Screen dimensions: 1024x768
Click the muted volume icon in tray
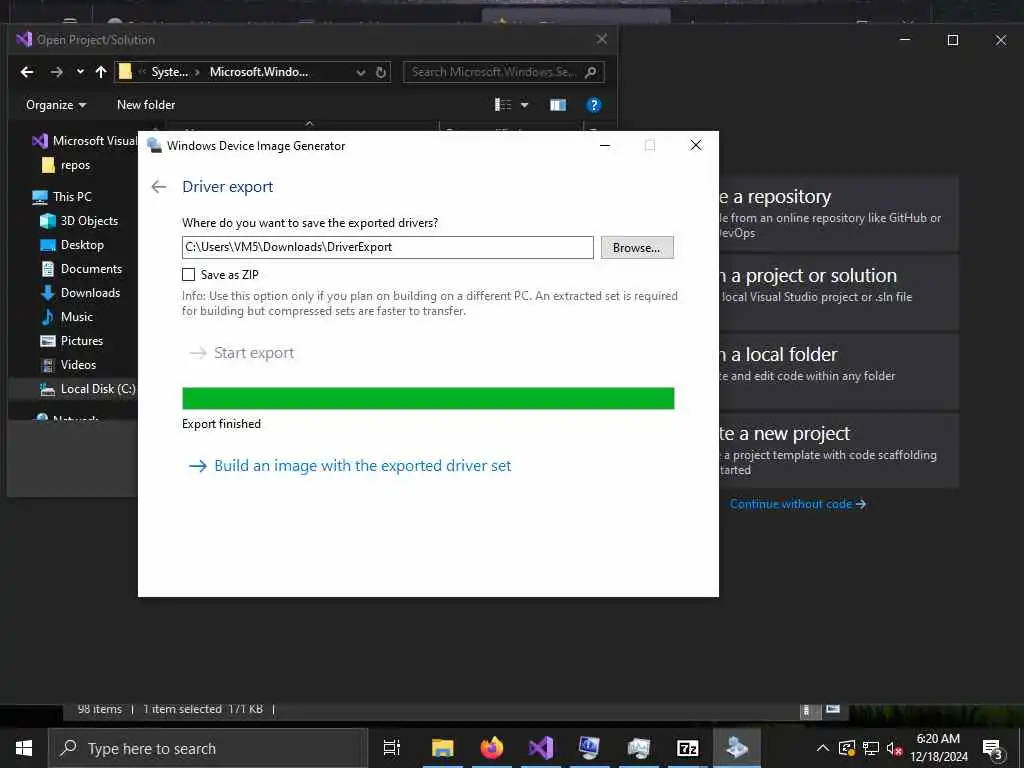[x=894, y=748]
